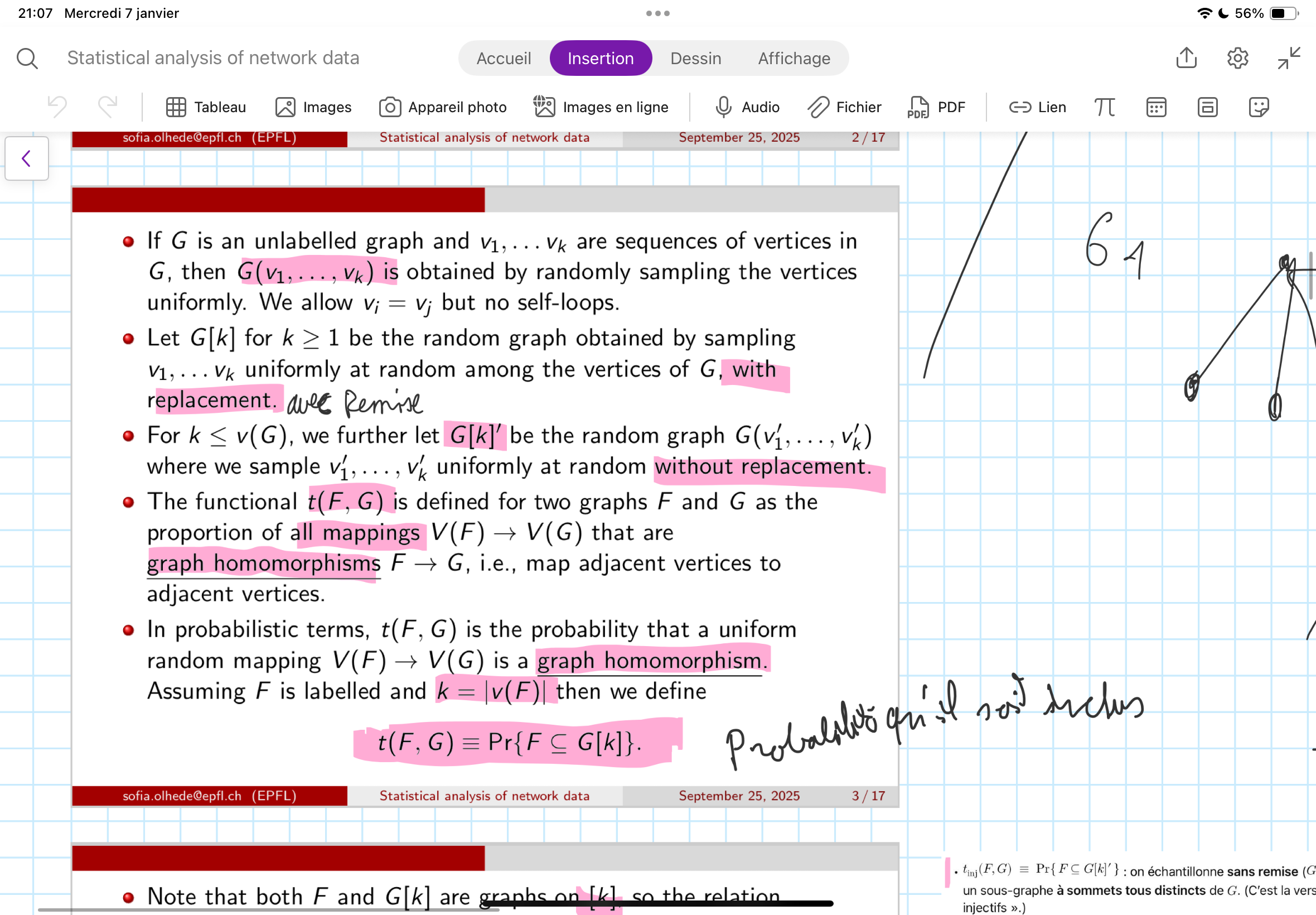This screenshot has width=1316, height=915.
Task: Collapse the sidebar with the left chevron
Action: pyautogui.click(x=26, y=159)
